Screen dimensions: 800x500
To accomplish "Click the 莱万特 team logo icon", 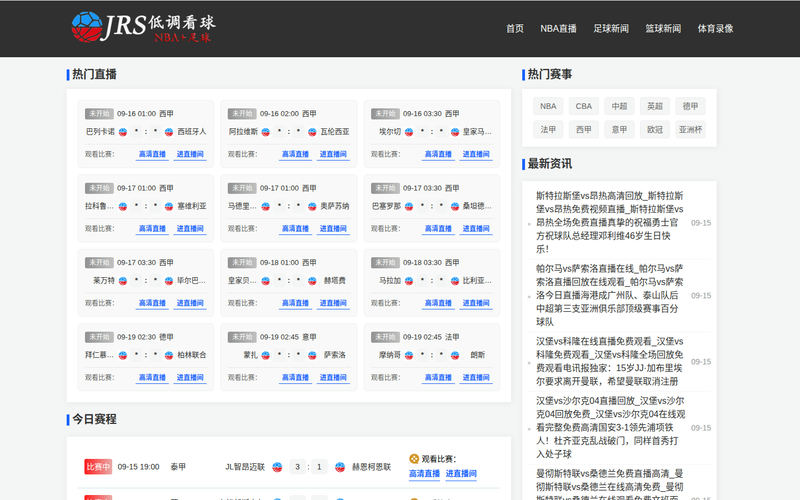I will coord(123,281).
